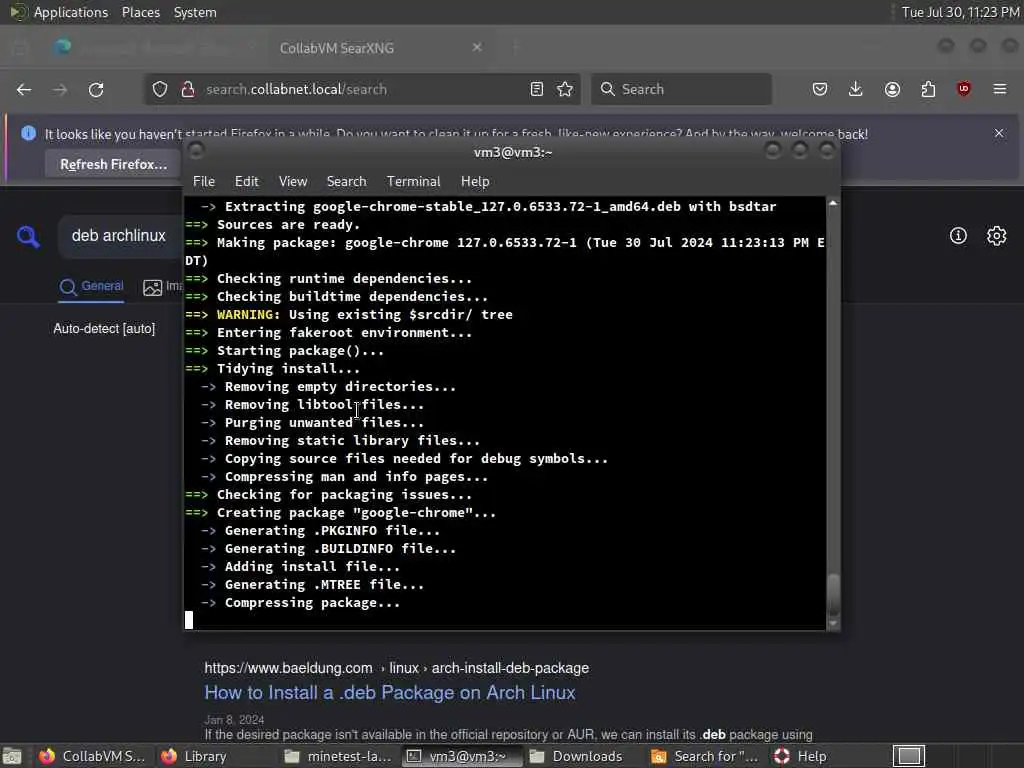Click the 'Jan 8, 2024' result date
Screen dimensions: 1024x768
click(234, 720)
